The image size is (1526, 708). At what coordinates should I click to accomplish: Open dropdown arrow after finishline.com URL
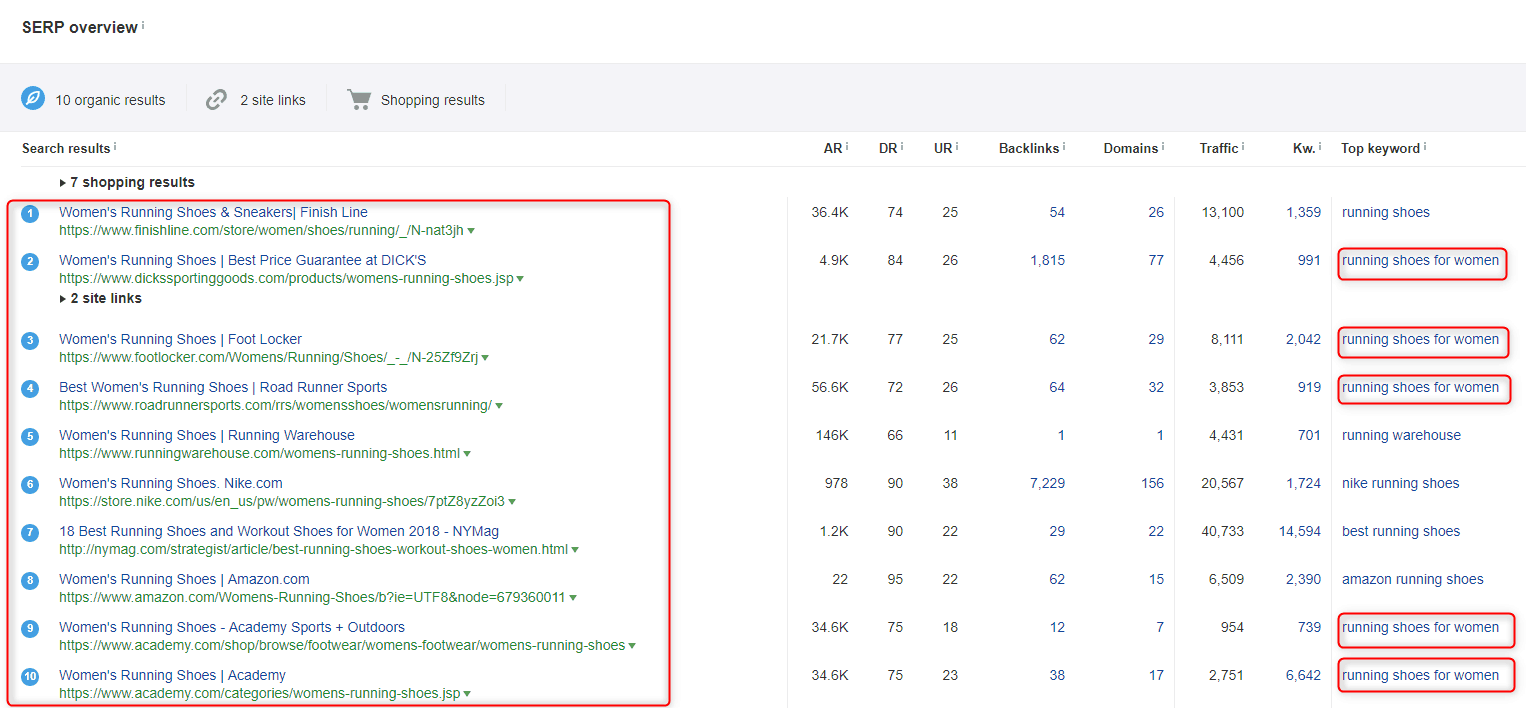[471, 231]
